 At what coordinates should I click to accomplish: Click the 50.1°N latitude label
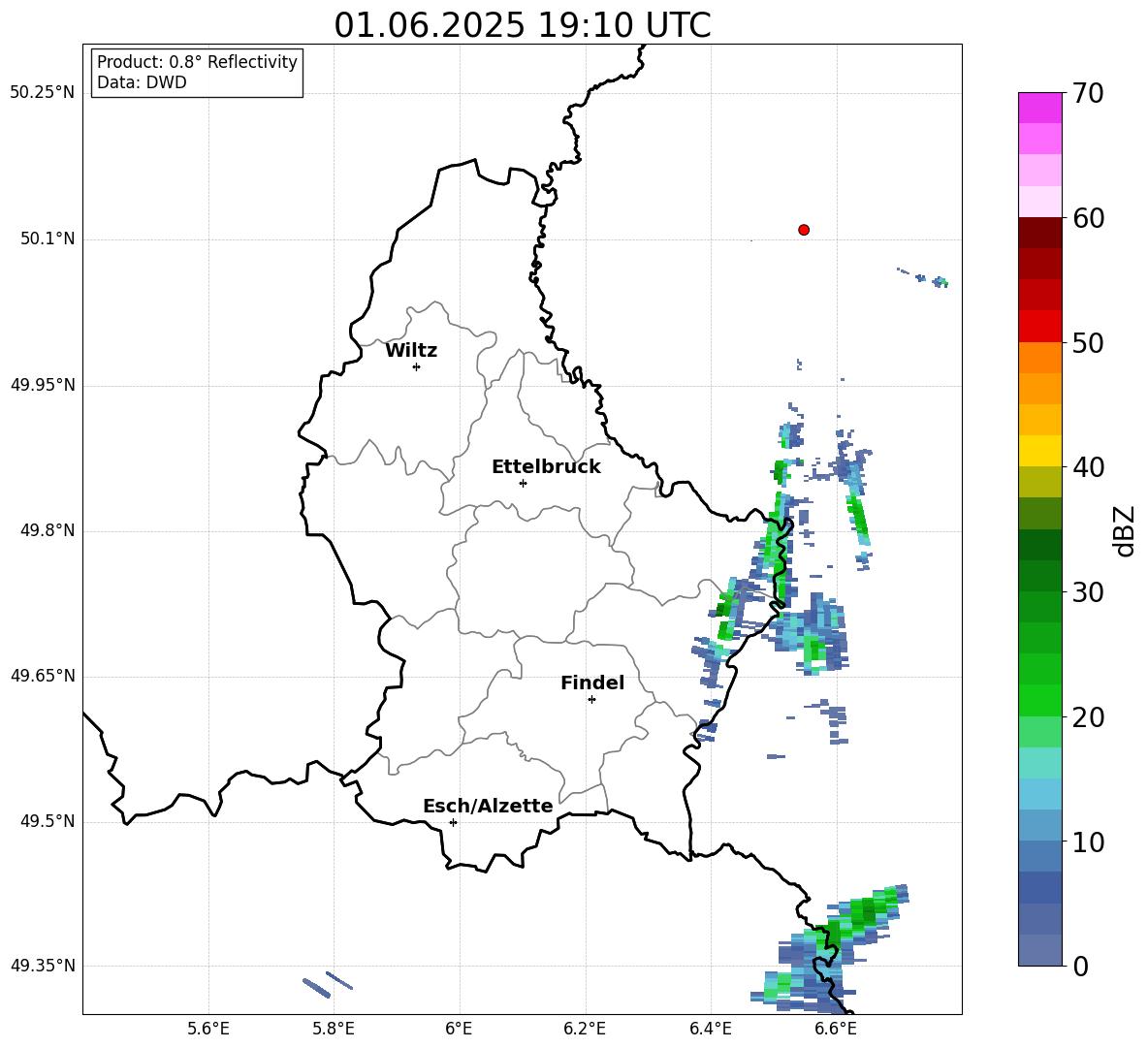(48, 239)
